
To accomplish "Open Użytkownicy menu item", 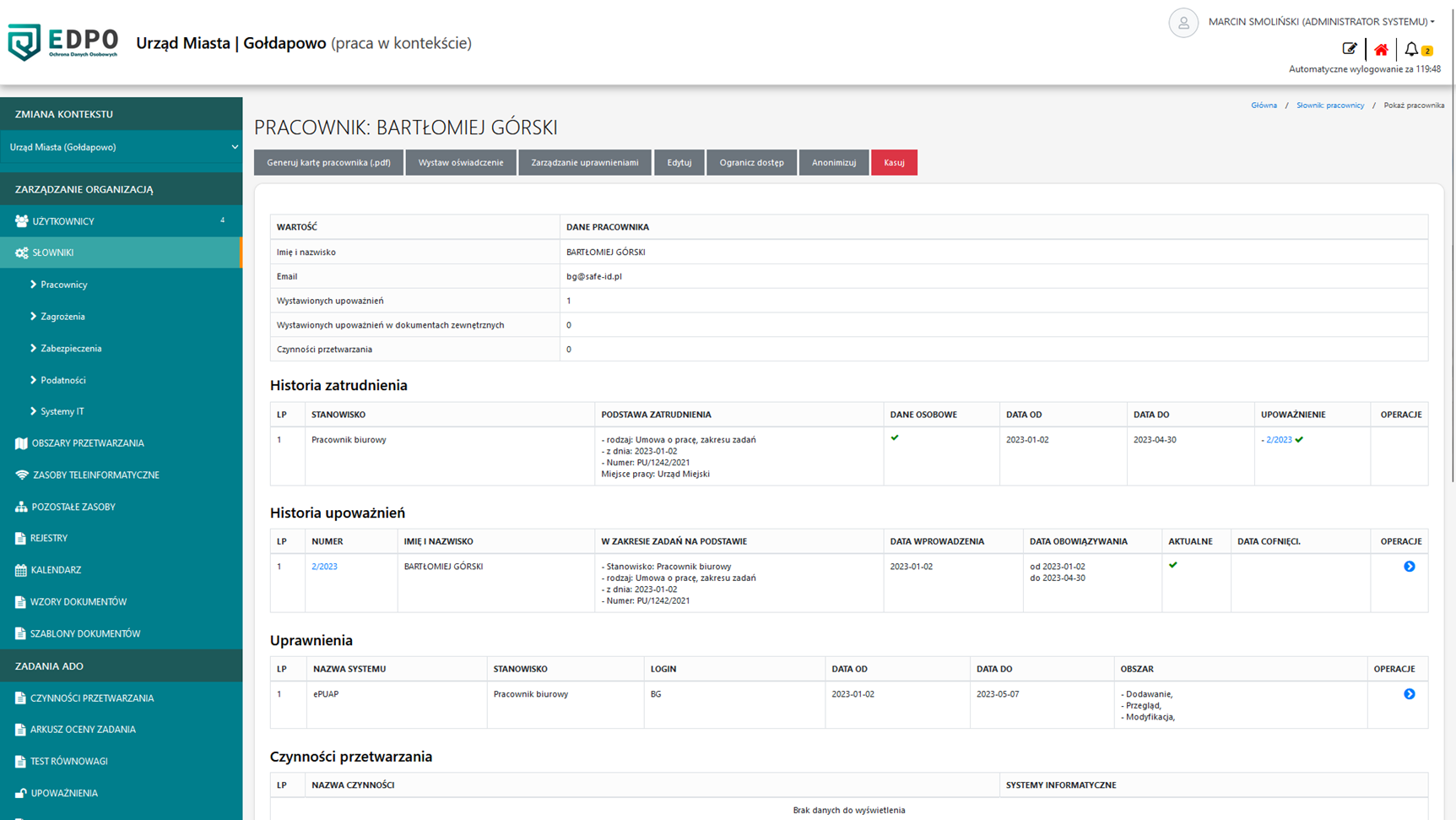I will coord(122,221).
